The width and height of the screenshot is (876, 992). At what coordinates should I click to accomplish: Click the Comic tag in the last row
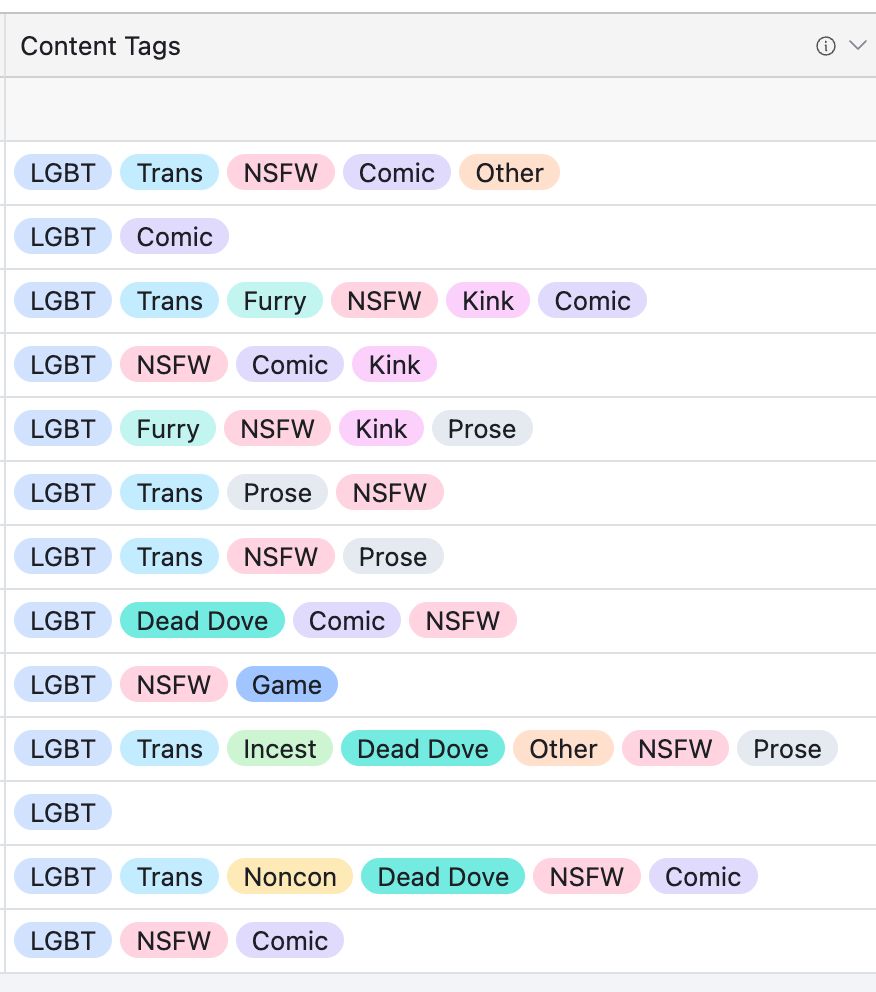290,941
